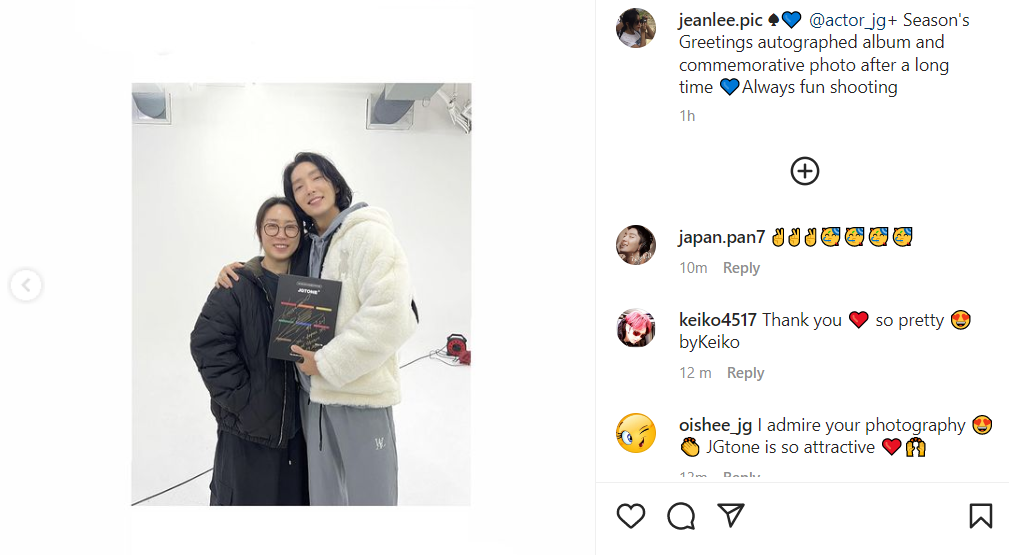Open japan.pan7 username link

coord(722,238)
